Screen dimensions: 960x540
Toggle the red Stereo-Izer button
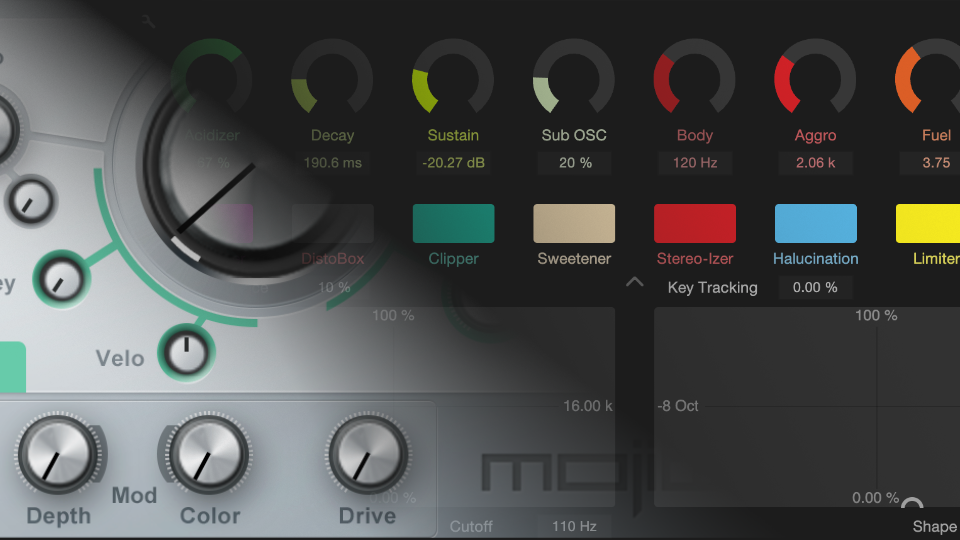695,223
